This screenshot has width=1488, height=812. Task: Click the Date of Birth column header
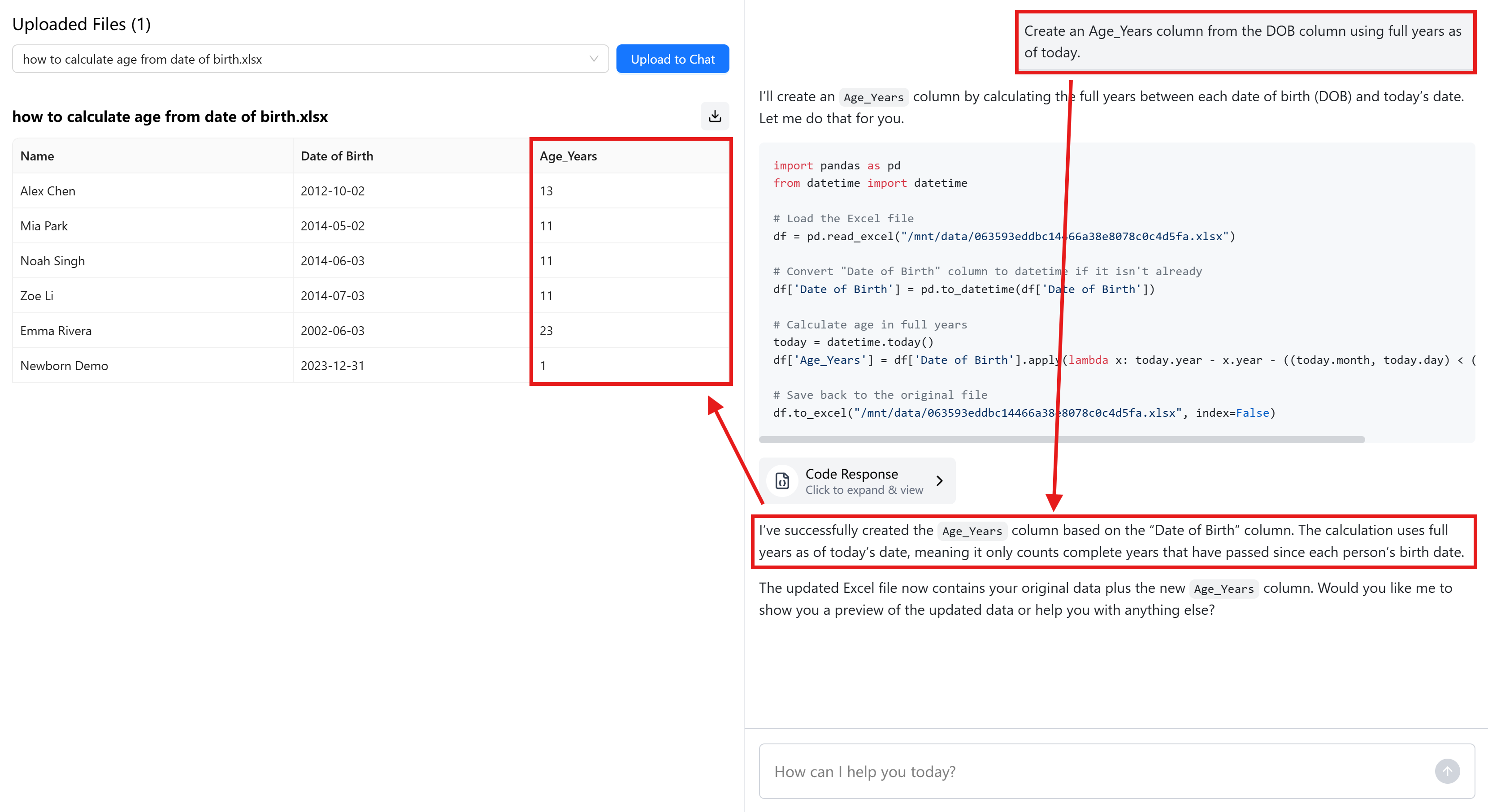click(337, 156)
